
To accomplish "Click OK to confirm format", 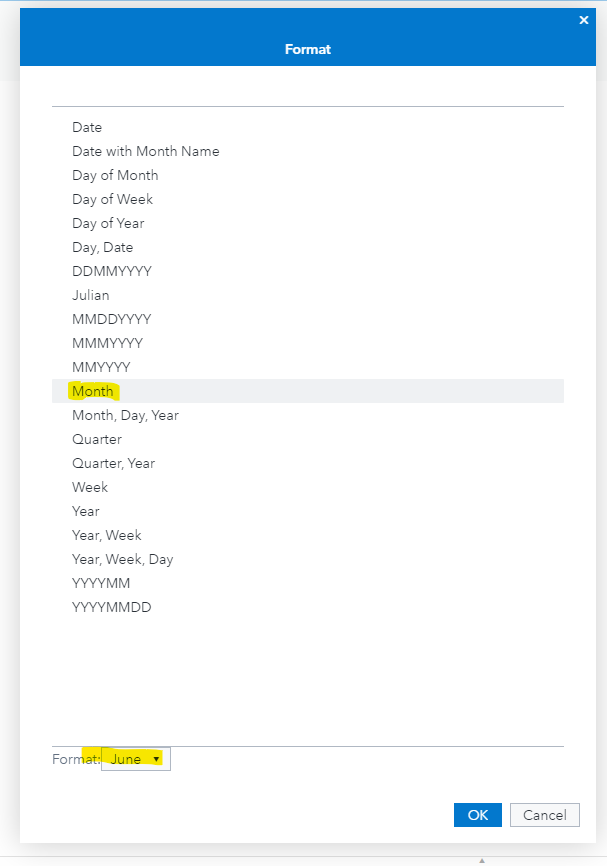I will tap(477, 815).
